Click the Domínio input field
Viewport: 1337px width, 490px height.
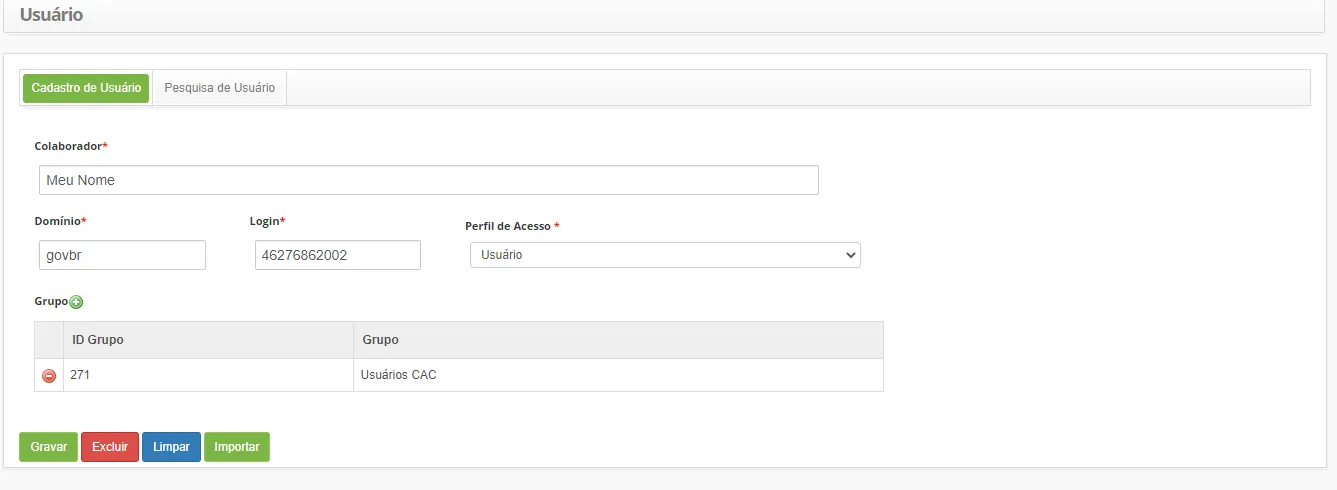(122, 255)
